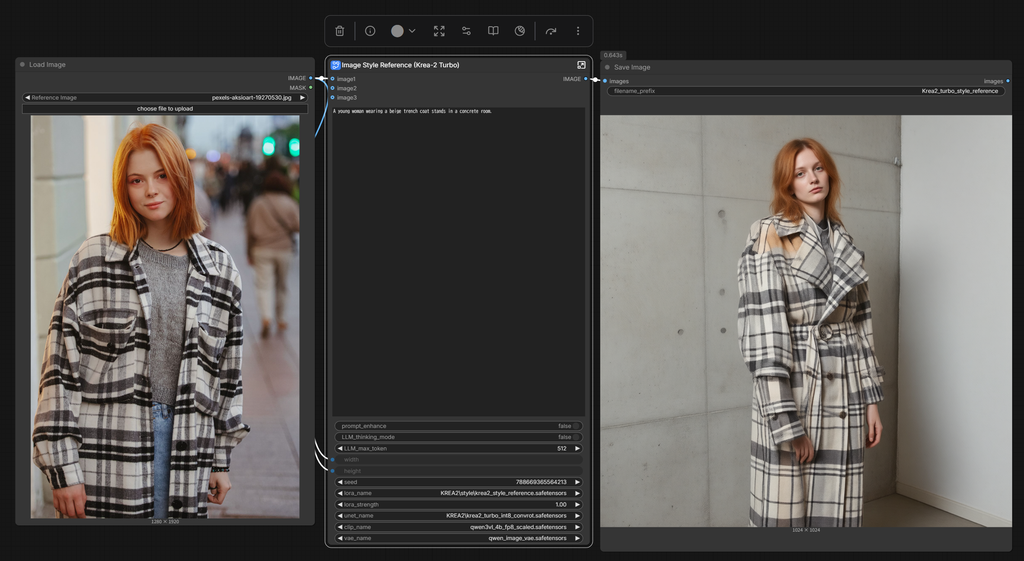Click the image3 input socket
Viewport: 1024px width, 561px height.
[332, 97]
